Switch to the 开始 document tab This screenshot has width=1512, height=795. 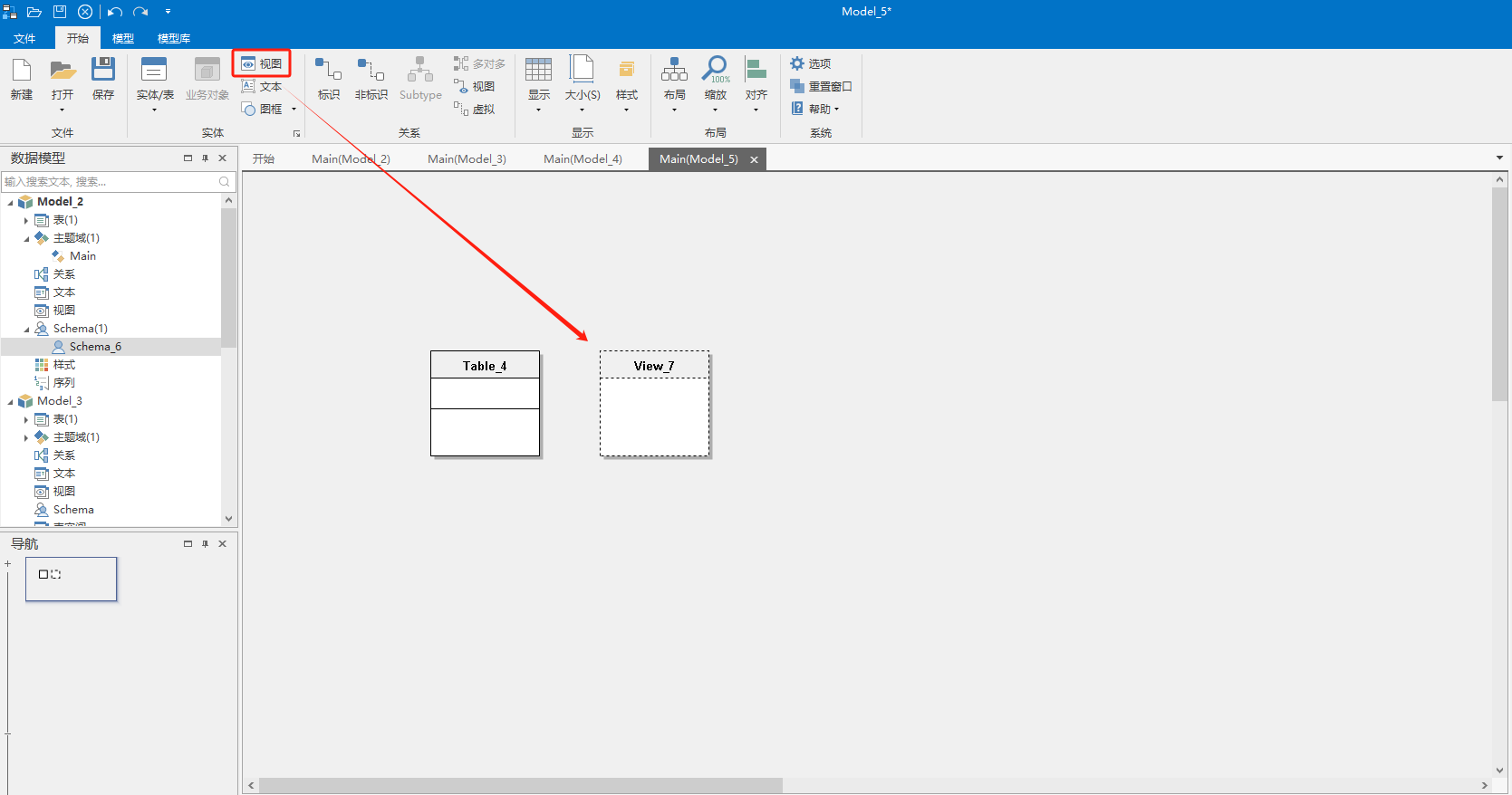(264, 158)
